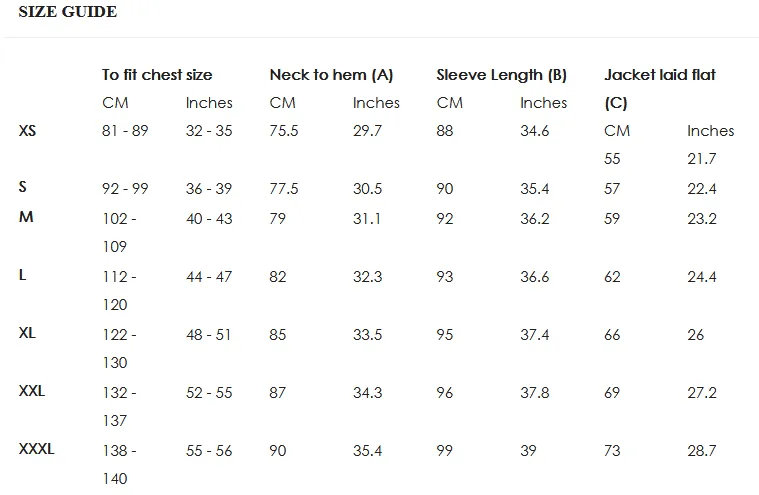Click the 28.7 inches value for XXXL
This screenshot has width=759, height=495.
click(702, 451)
